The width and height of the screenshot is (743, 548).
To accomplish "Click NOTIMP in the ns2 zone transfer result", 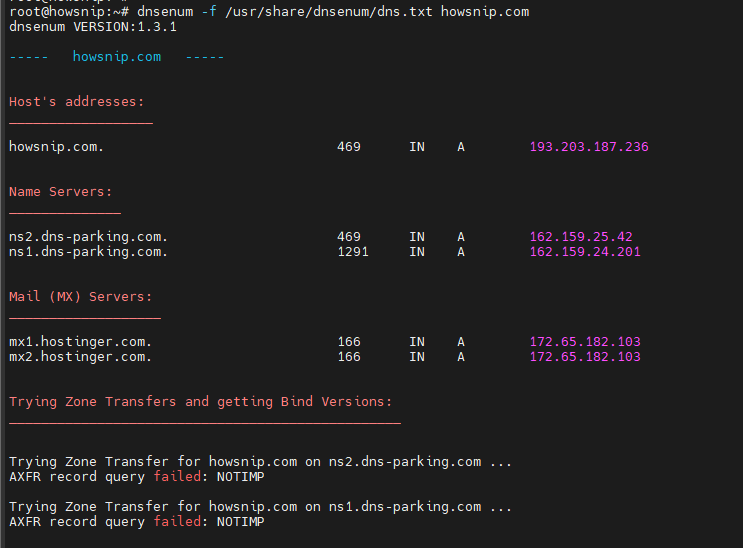I will pyautogui.click(x=240, y=477).
